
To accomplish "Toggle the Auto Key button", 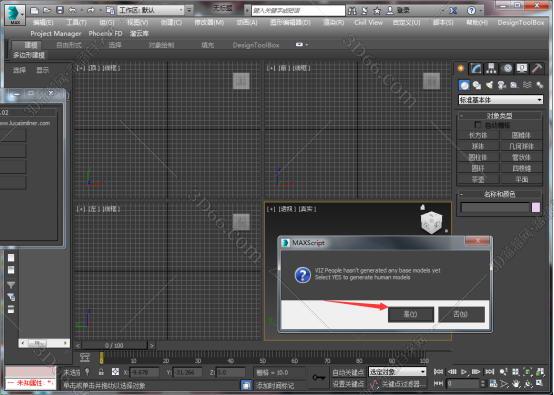I will point(348,372).
